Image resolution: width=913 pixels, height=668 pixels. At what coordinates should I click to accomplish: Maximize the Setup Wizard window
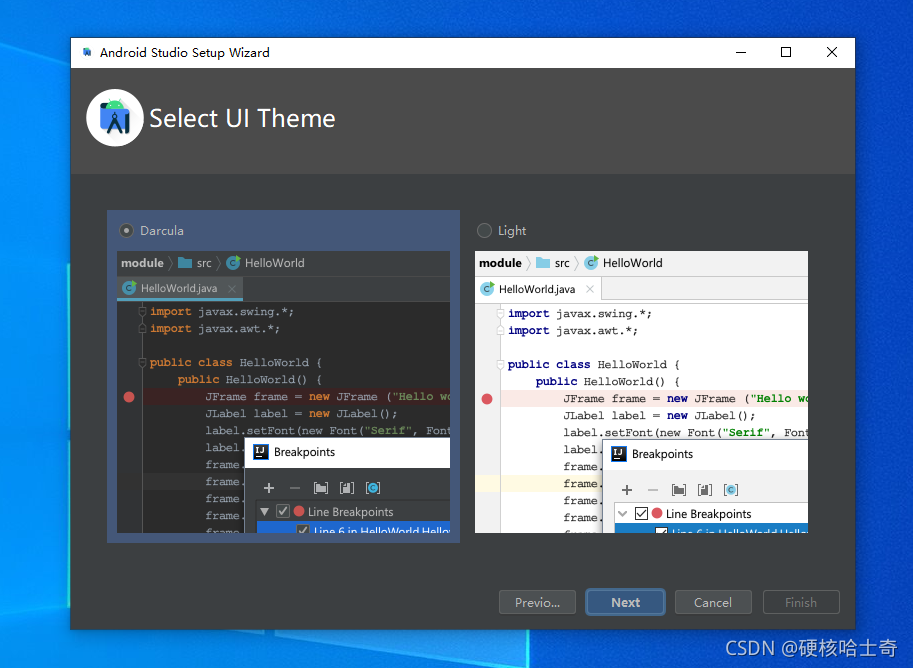click(785, 52)
